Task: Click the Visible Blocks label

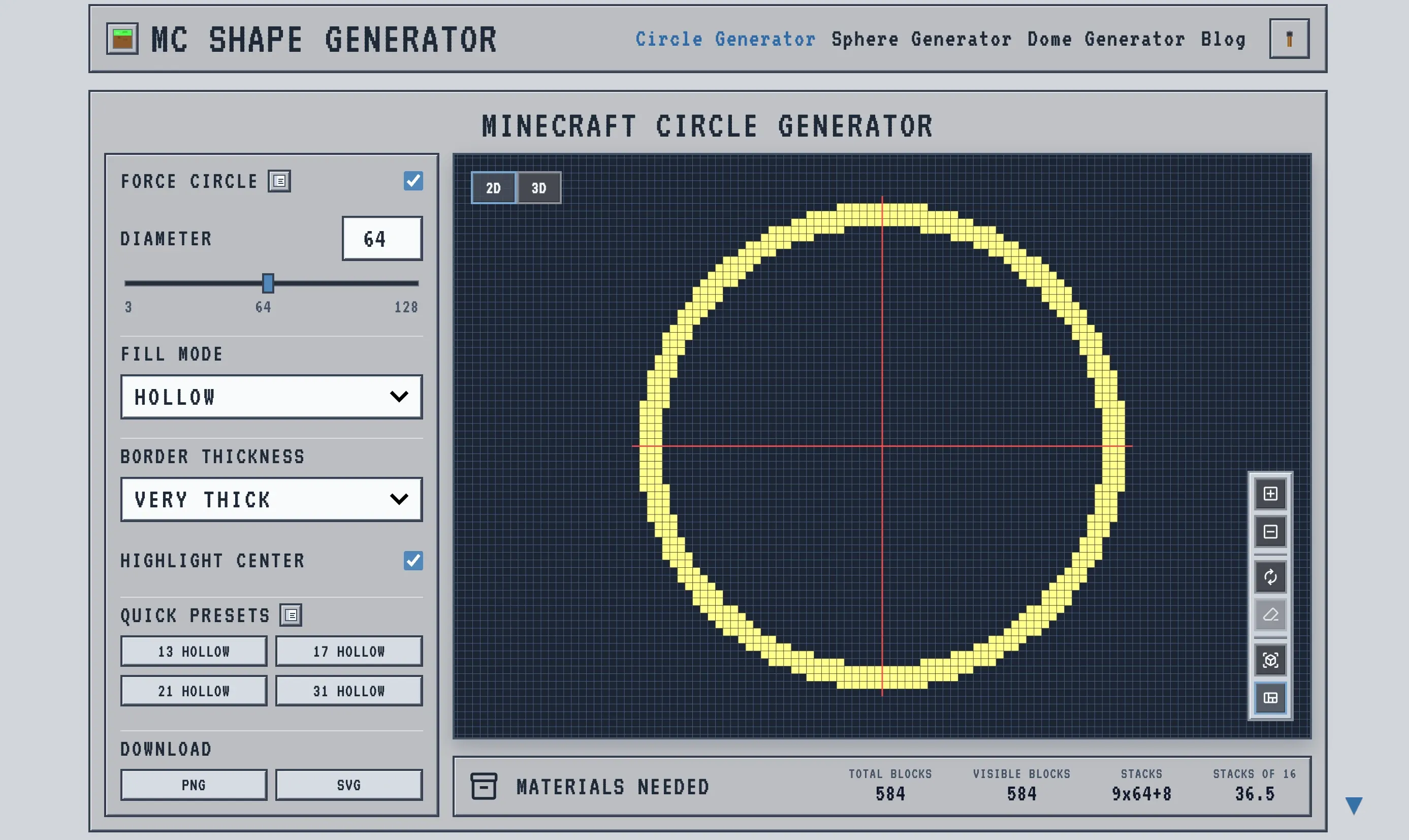Action: (1022, 774)
